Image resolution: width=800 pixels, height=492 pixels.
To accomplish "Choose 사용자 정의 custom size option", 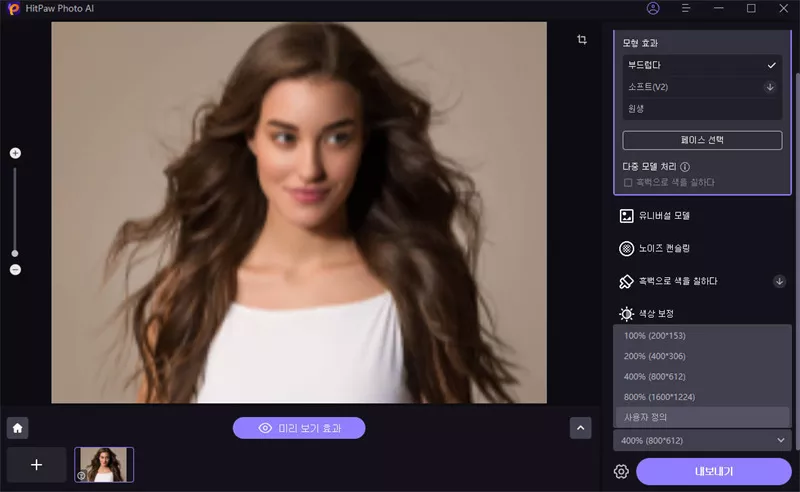I will 701,417.
